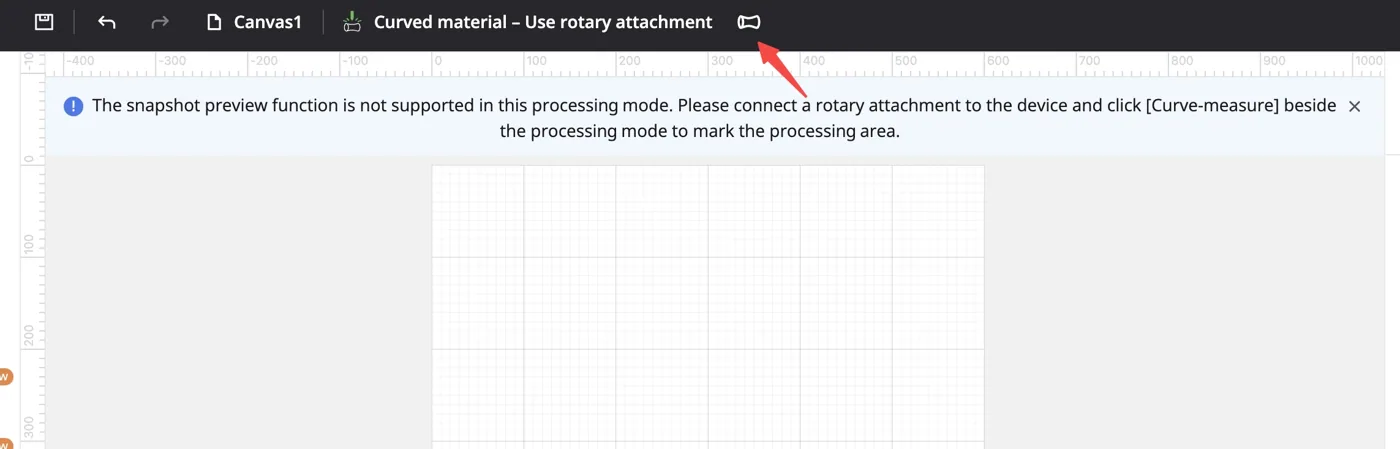Click the upper orange New badge
The height and width of the screenshot is (449, 1400).
click(4, 377)
